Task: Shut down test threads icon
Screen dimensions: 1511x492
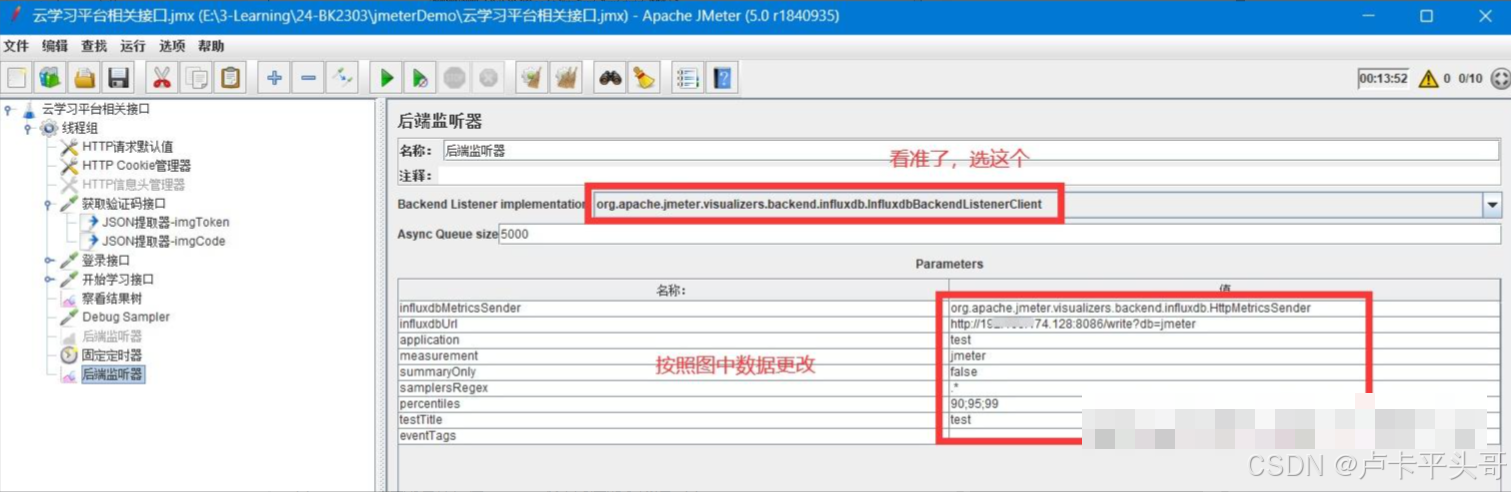Action: click(489, 77)
